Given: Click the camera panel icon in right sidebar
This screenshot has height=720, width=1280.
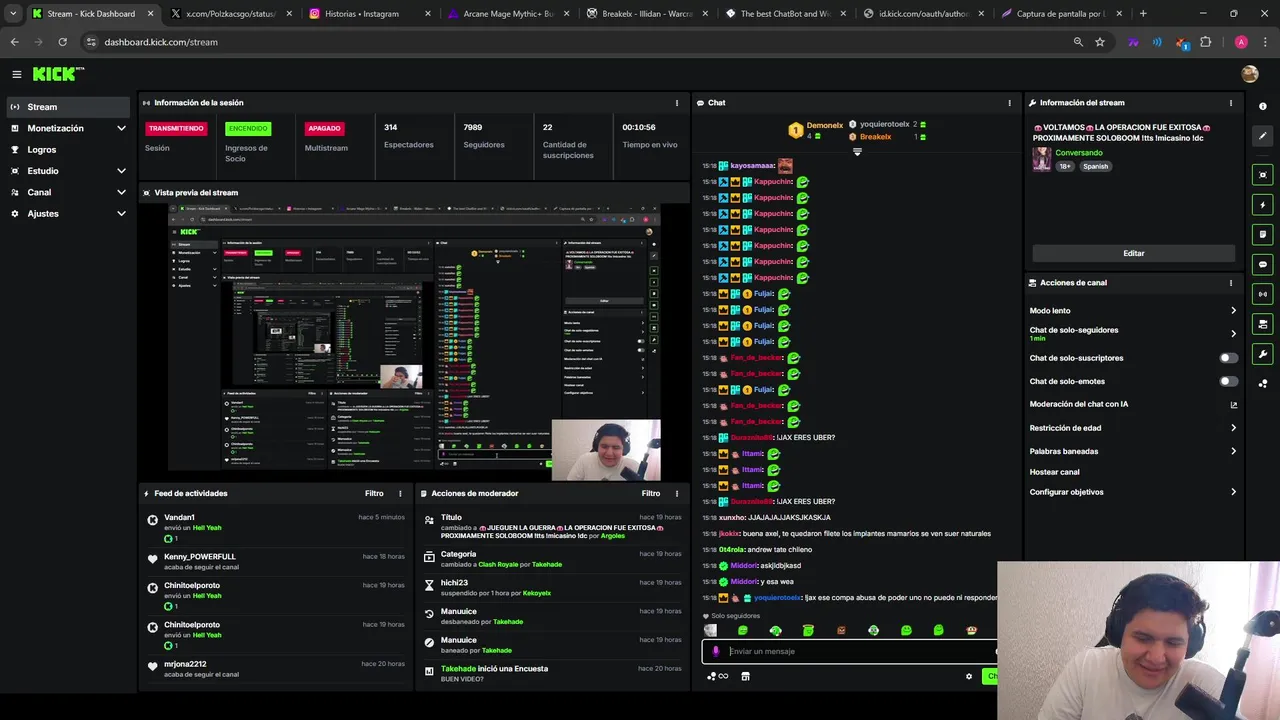Looking at the screenshot, I should pos(1263,324).
